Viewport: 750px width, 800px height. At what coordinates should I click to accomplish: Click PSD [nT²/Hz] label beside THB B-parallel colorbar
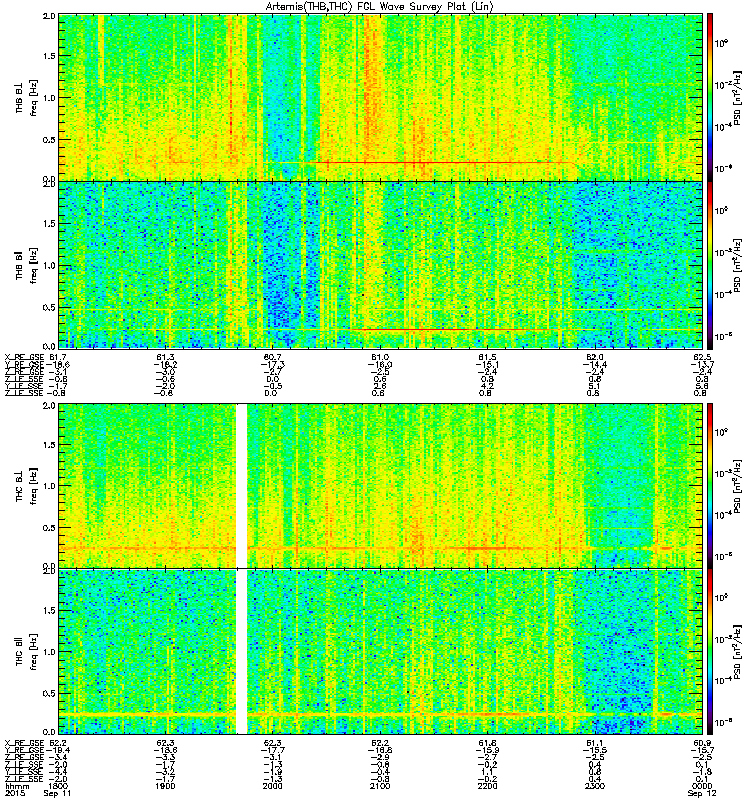[x=738, y=265]
